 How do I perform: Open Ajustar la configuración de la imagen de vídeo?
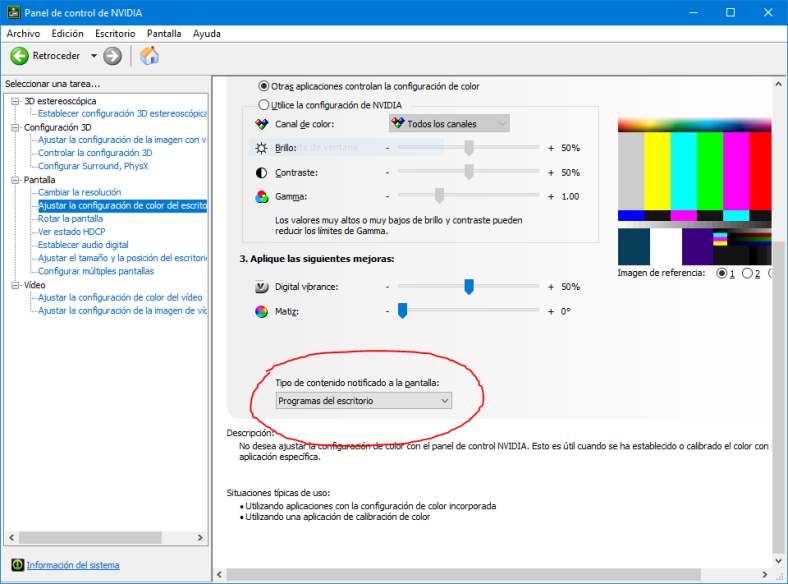coord(122,311)
